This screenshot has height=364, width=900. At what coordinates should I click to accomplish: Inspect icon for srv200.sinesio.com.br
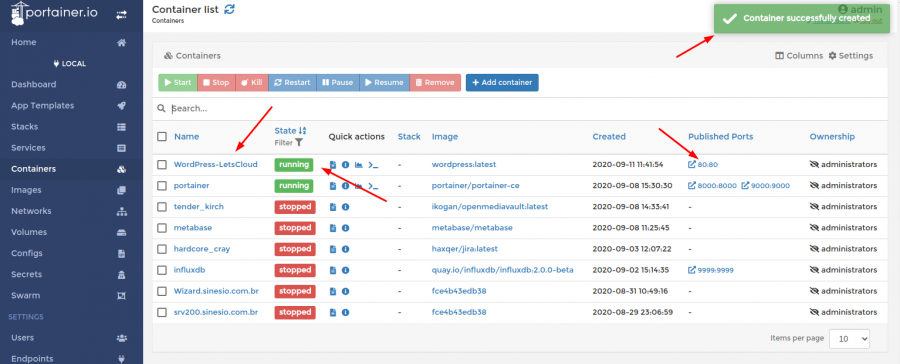(x=346, y=312)
